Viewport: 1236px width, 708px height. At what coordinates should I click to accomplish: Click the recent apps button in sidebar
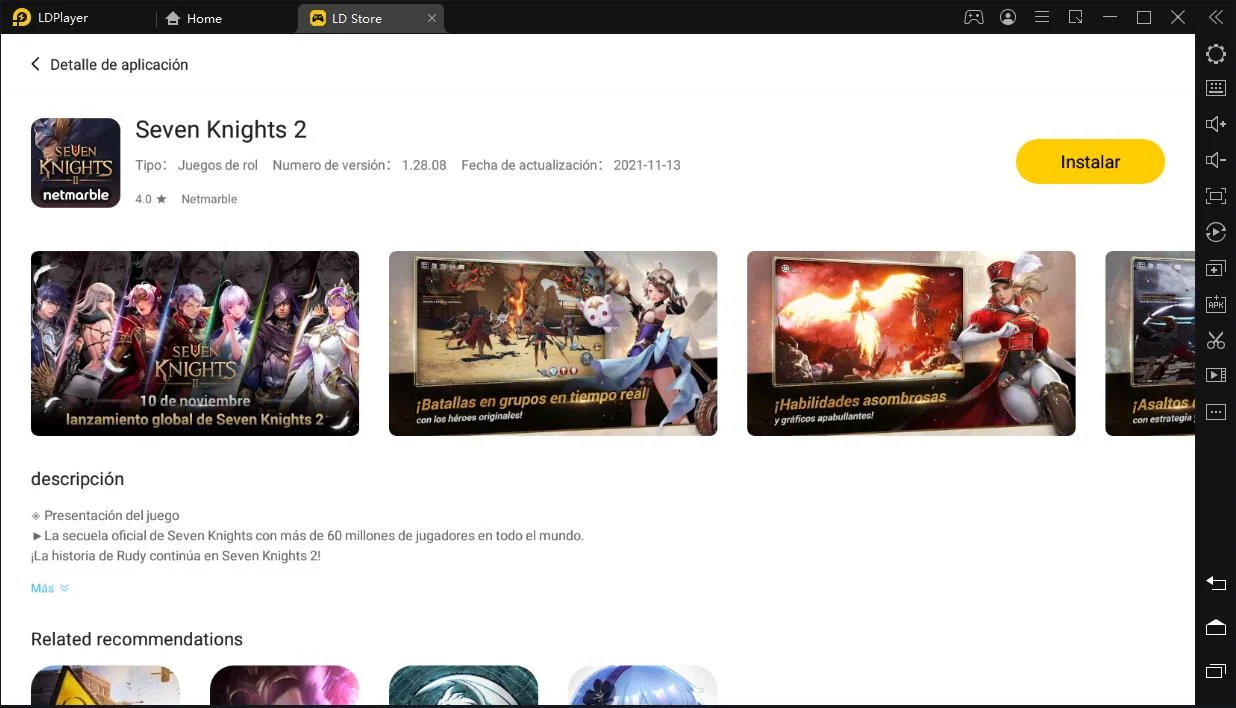click(1216, 671)
